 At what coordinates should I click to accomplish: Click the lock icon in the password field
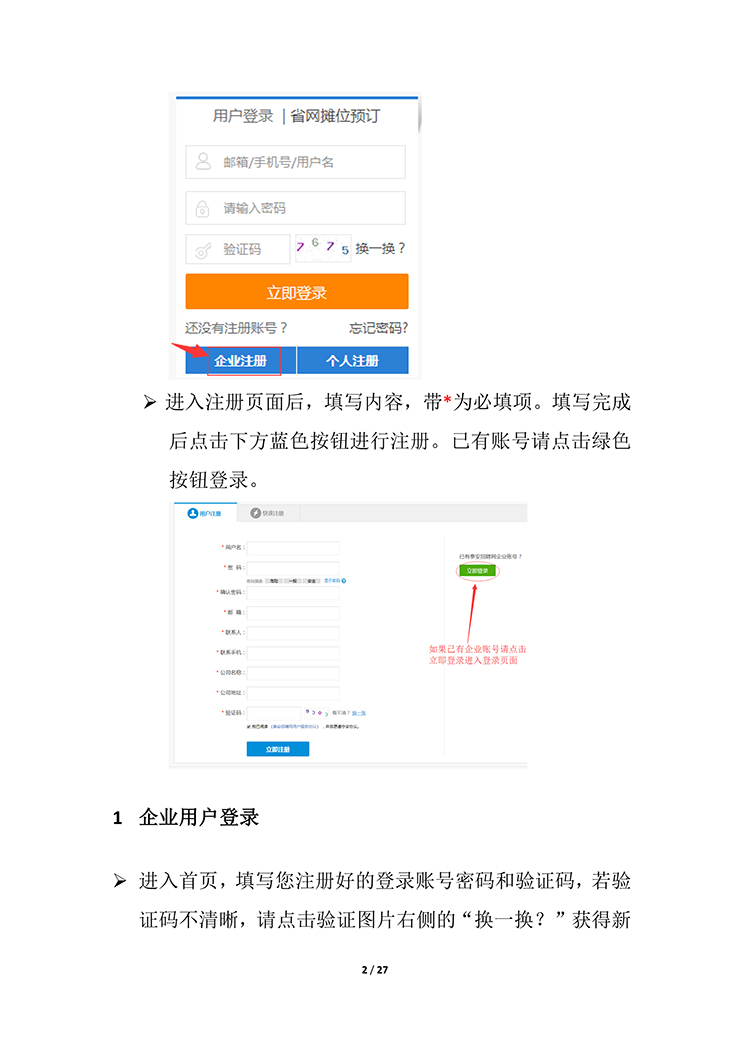click(202, 209)
